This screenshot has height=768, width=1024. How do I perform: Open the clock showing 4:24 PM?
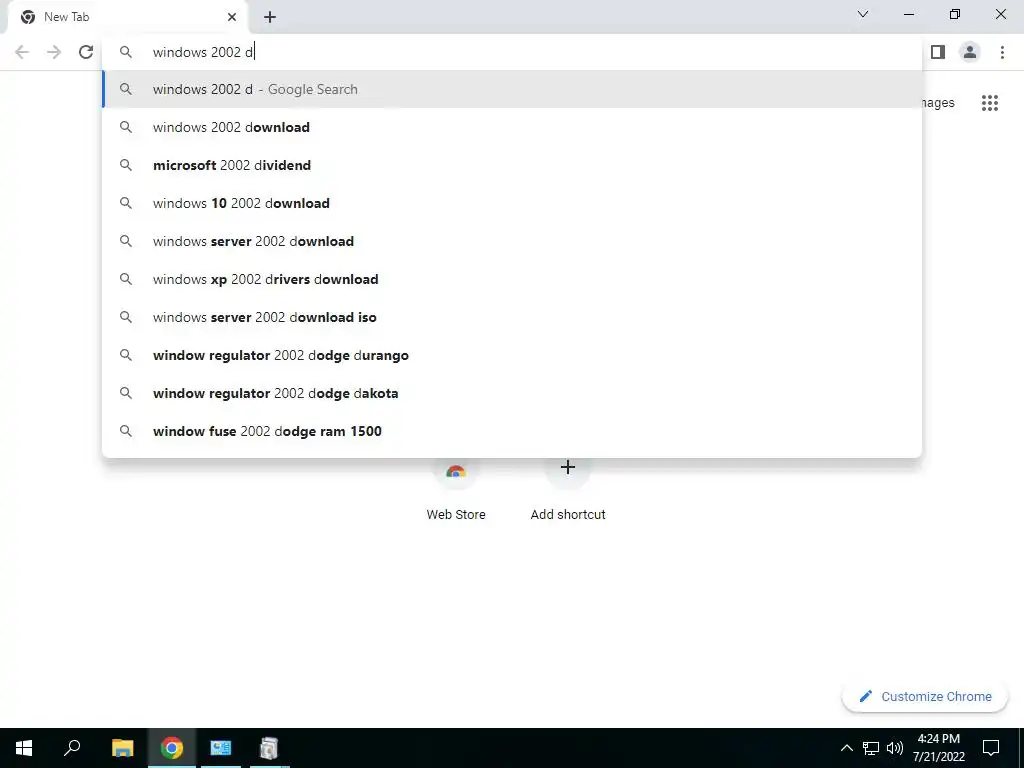point(938,748)
